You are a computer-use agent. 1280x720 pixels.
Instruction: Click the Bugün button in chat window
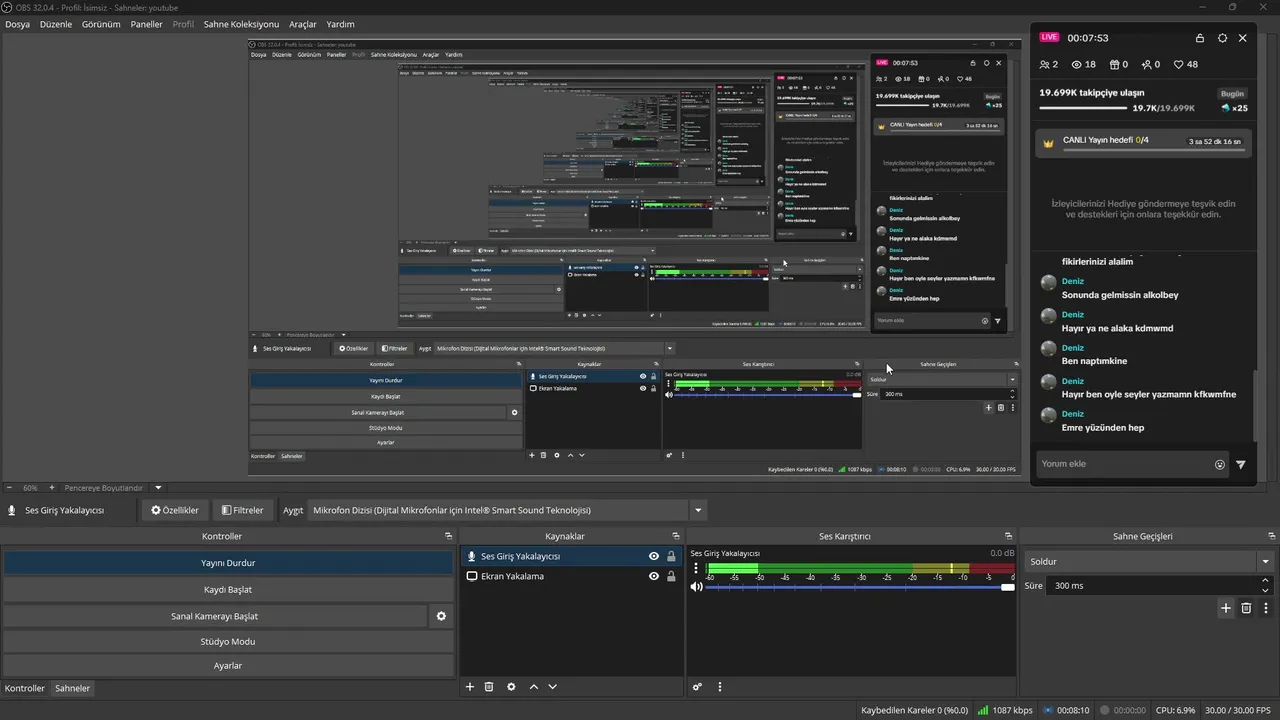click(1232, 93)
